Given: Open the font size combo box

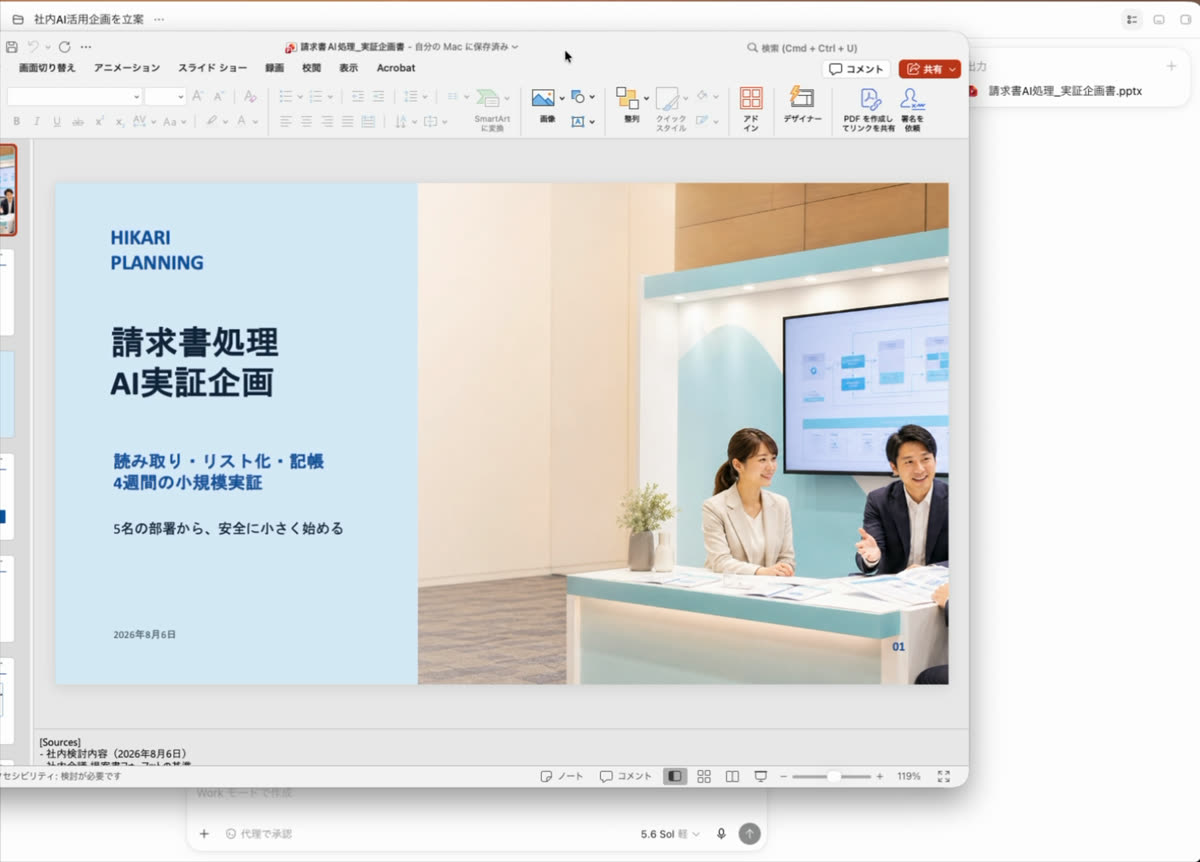Looking at the screenshot, I should pyautogui.click(x=165, y=96).
